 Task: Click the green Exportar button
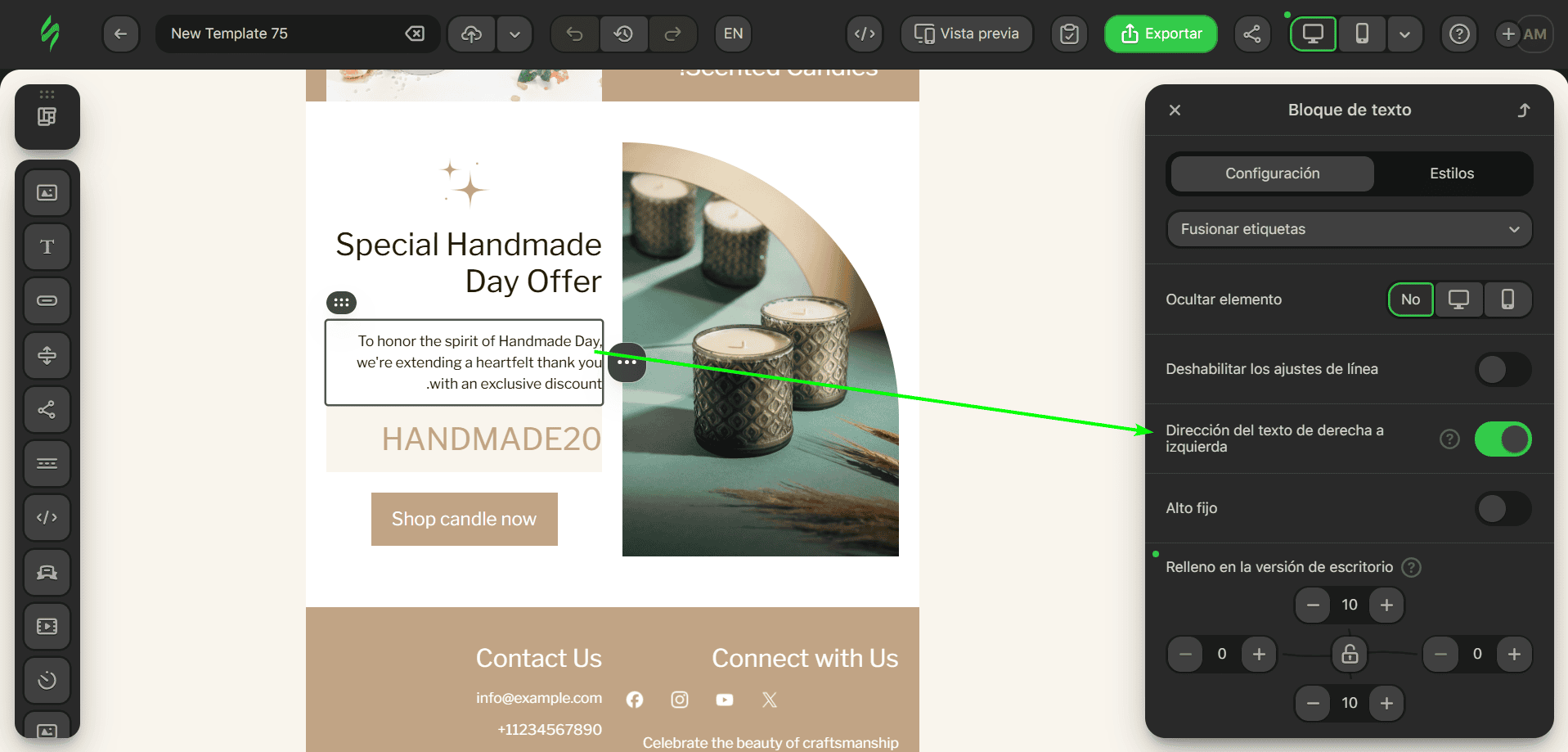[x=1161, y=34]
